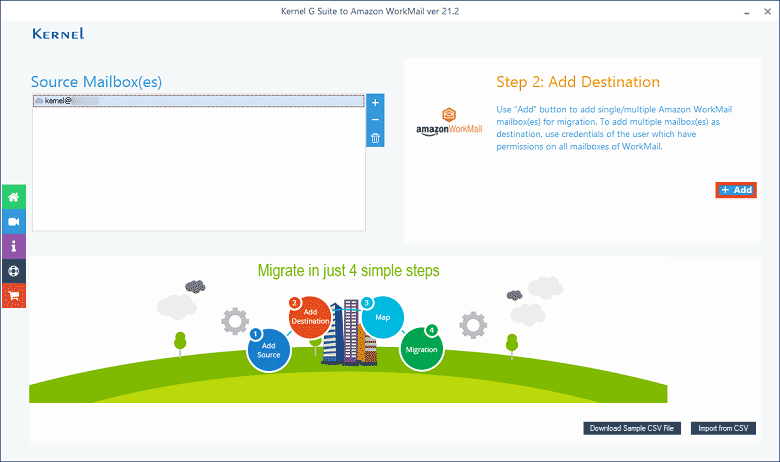Close the Kernel migration window
This screenshot has height=462, width=780.
tap(768, 11)
